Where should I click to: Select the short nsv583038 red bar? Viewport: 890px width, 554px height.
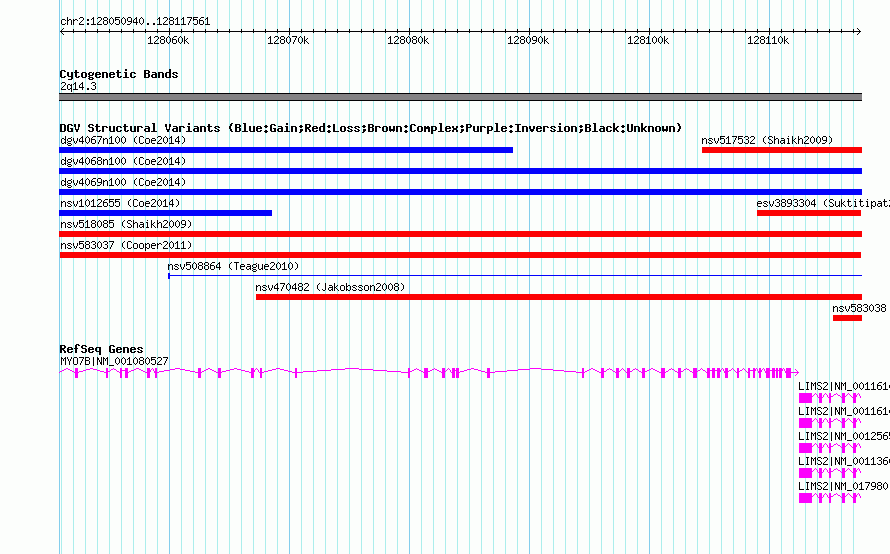[x=847, y=318]
